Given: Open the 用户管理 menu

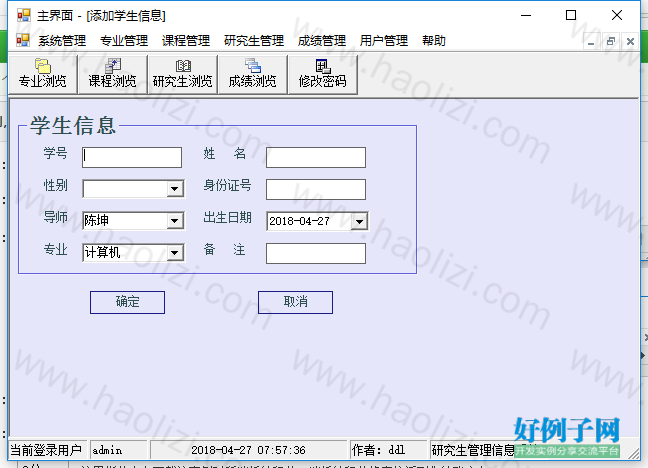Looking at the screenshot, I should point(384,41).
